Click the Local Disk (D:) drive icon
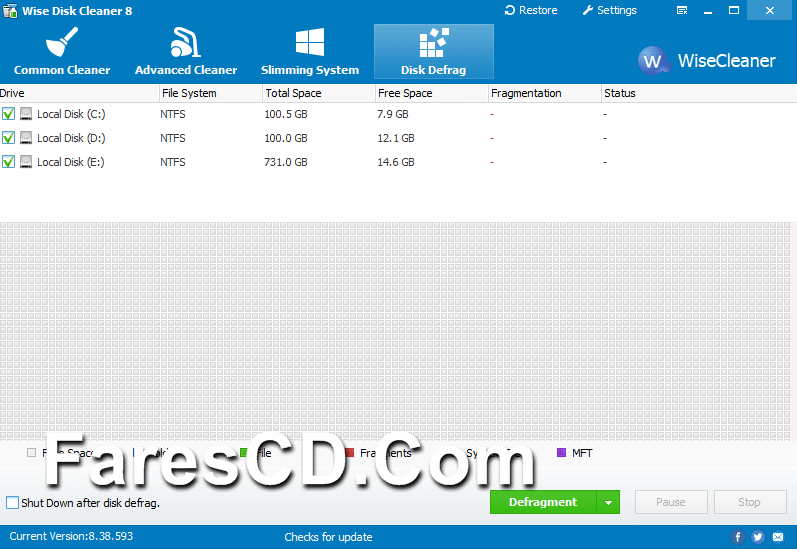797x549 pixels. pyautogui.click(x=26, y=137)
